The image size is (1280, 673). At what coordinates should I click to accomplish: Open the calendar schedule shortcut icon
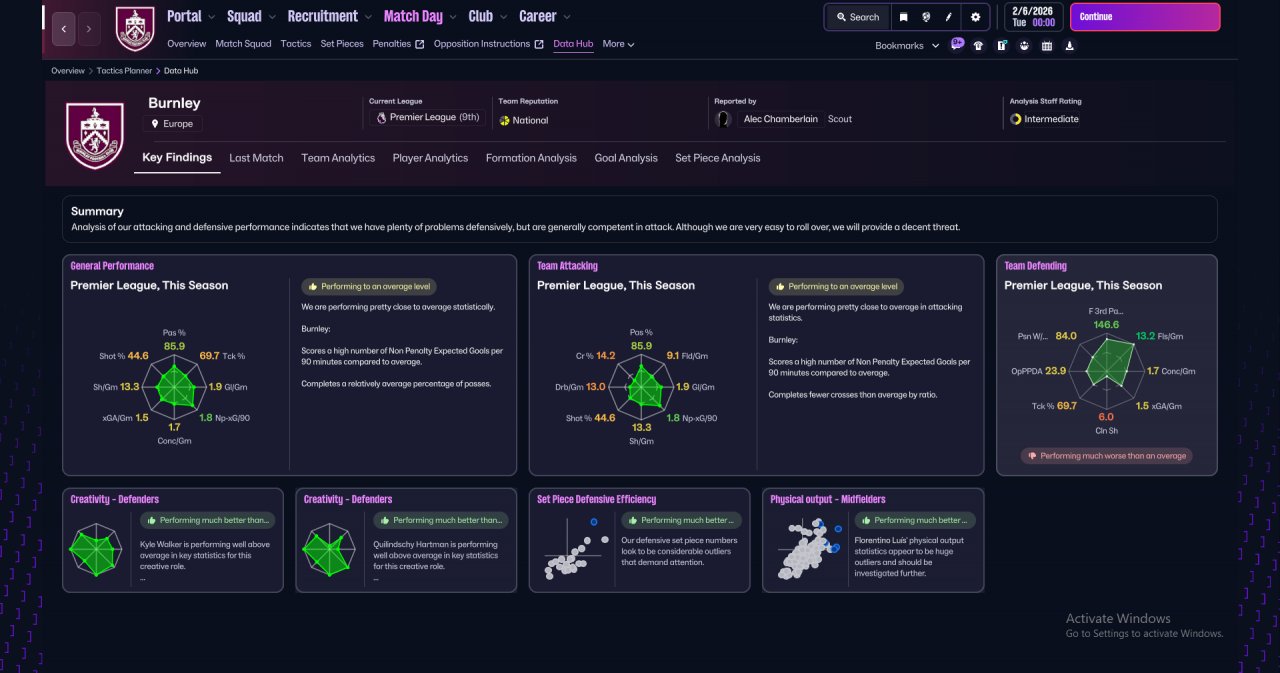click(1047, 45)
